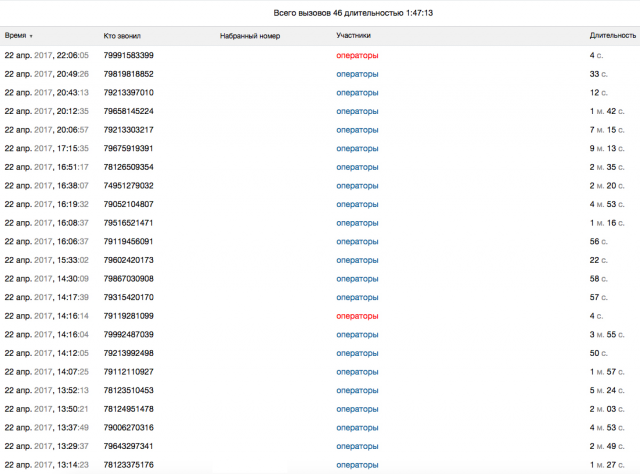Select caller number 79315420170
The height and width of the screenshot is (474, 640).
129,297
